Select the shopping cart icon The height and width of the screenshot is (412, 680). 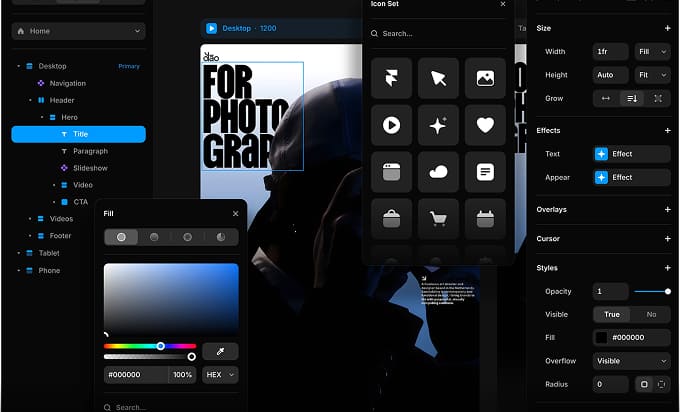[438, 219]
